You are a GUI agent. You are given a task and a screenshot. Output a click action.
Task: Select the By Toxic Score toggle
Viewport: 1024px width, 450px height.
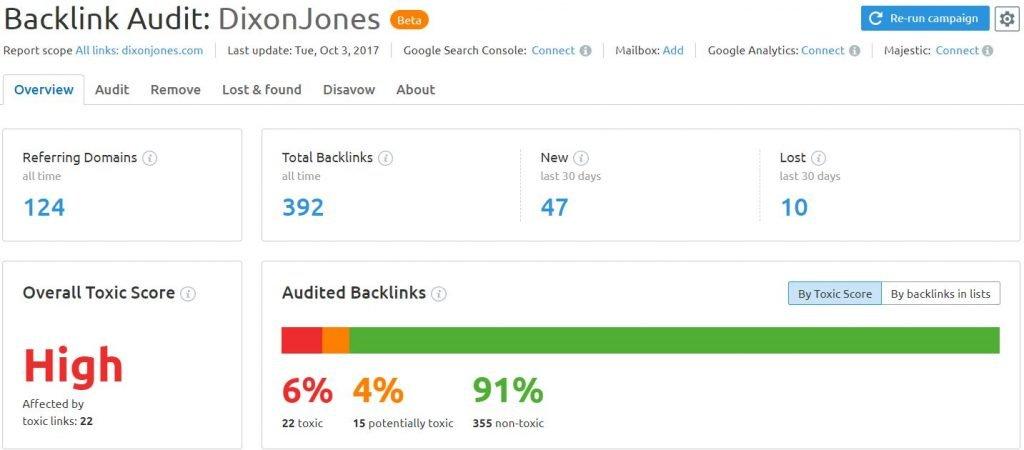click(x=835, y=294)
